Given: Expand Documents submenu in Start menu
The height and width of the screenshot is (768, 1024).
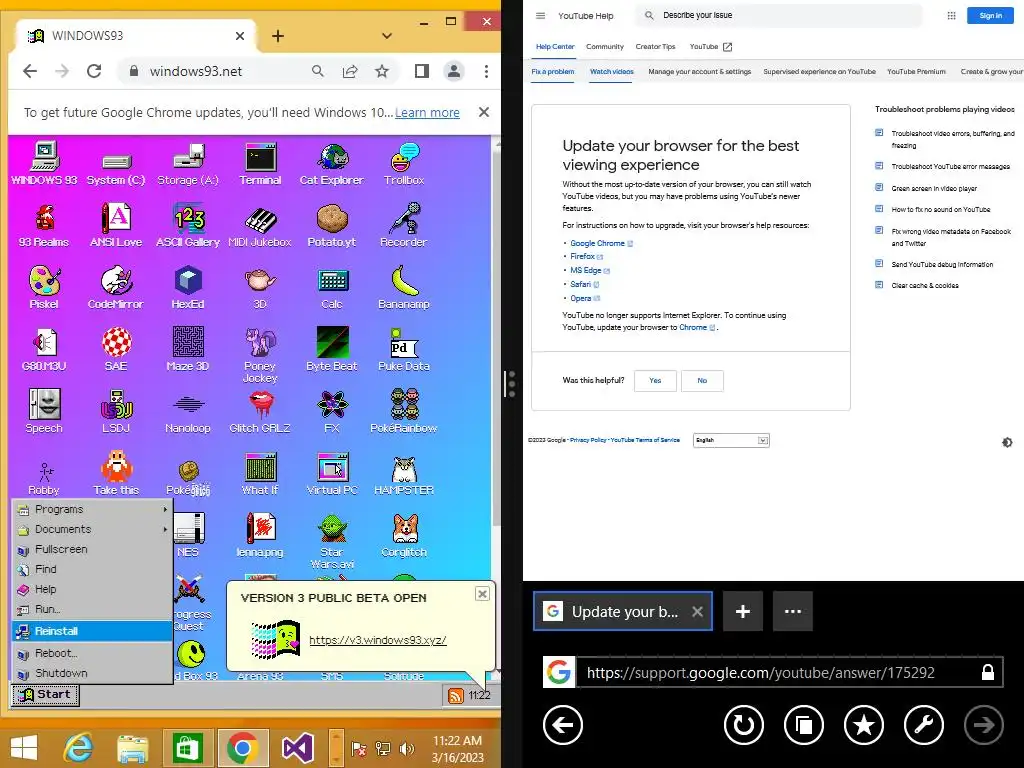Looking at the screenshot, I should [93, 530].
